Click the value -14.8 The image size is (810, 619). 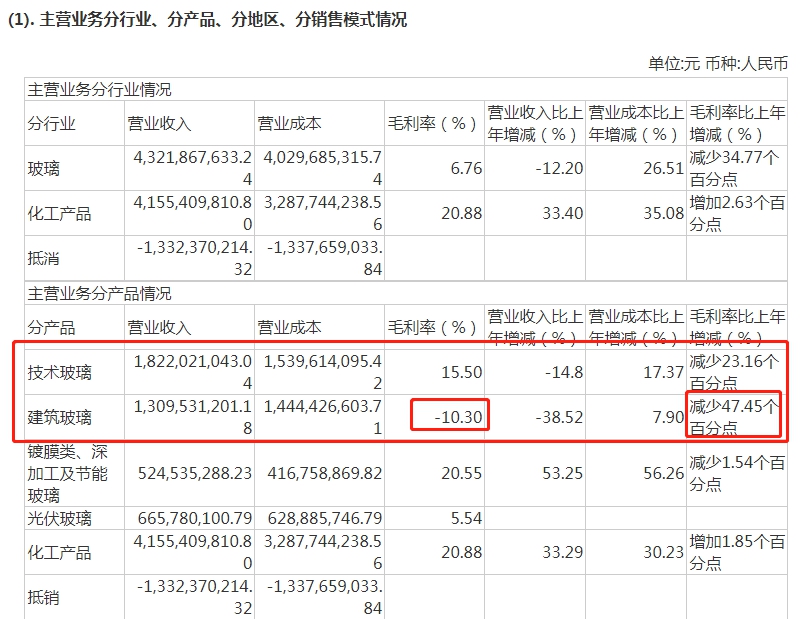tap(564, 373)
